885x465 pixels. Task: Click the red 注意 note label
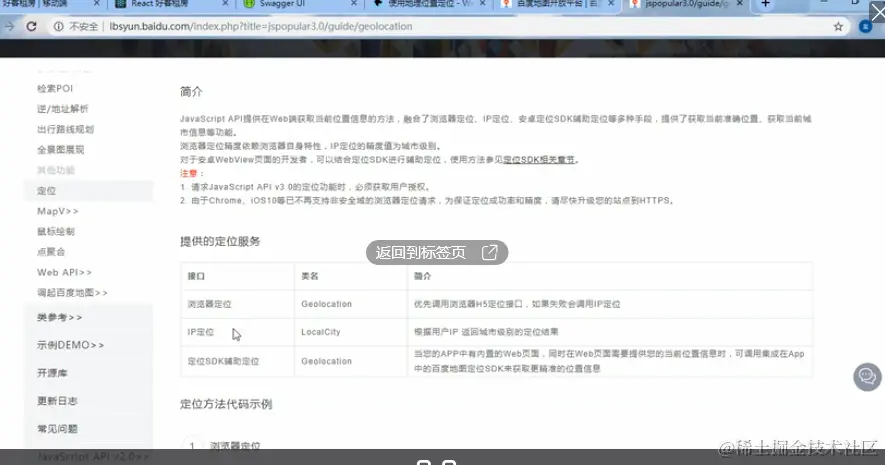tap(189, 173)
